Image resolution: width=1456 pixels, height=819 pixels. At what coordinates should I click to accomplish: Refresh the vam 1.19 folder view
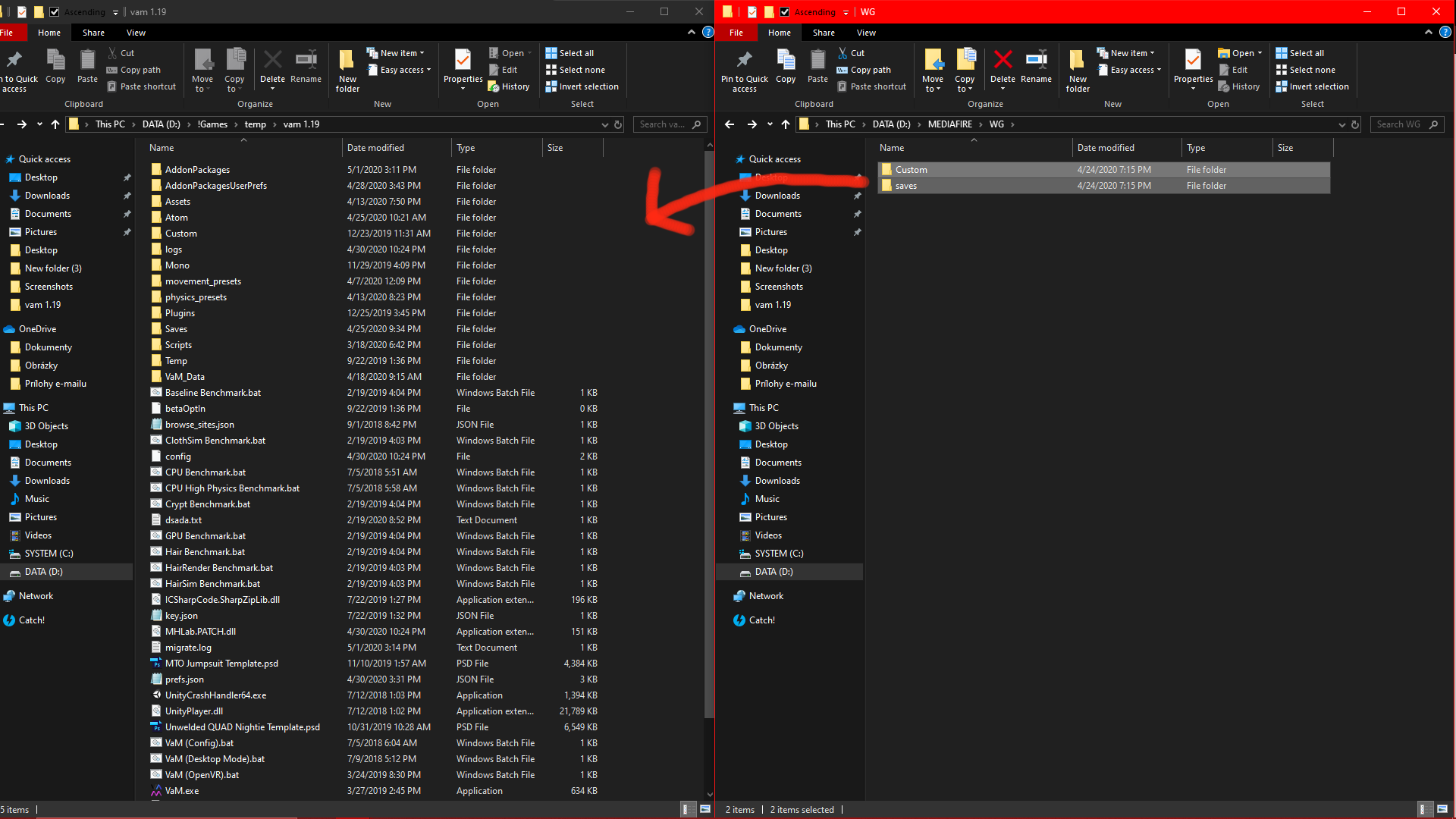click(x=618, y=124)
